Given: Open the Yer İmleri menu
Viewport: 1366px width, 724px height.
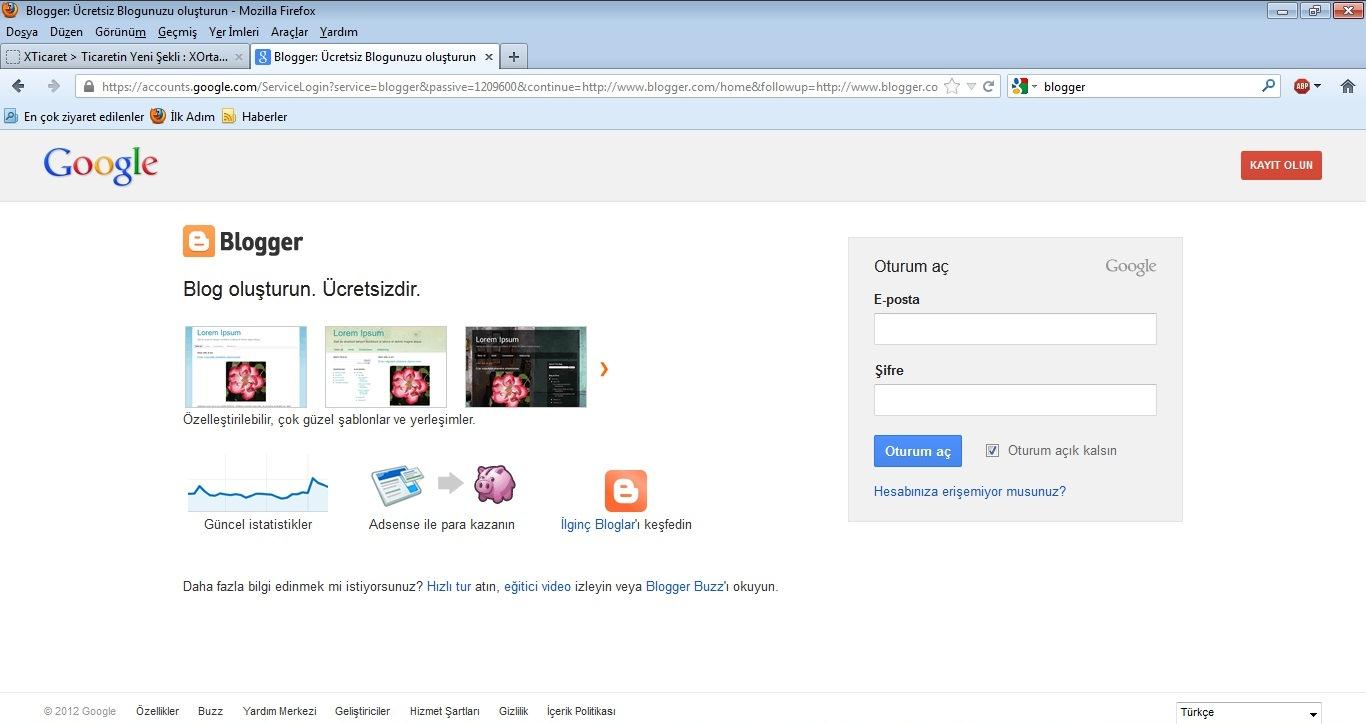Looking at the screenshot, I should pos(234,32).
